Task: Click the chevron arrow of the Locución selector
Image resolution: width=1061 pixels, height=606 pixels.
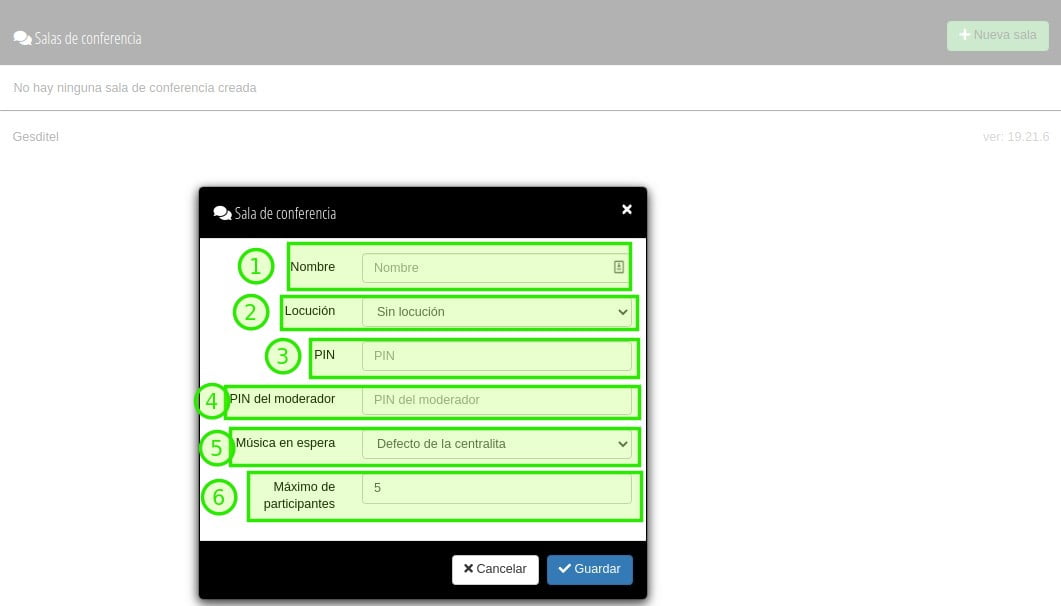Action: (622, 311)
